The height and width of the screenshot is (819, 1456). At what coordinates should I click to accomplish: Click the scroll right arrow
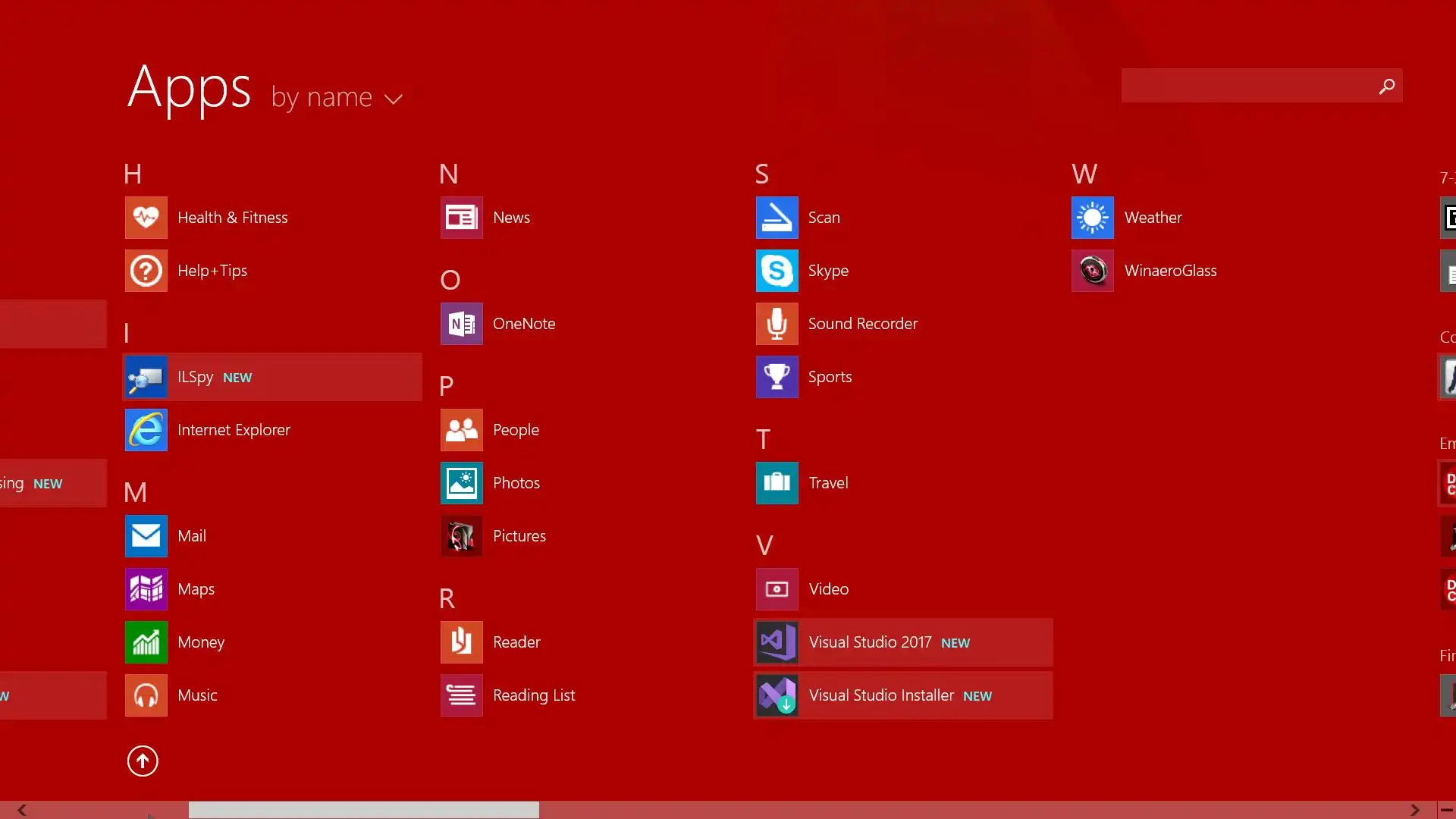(1415, 810)
